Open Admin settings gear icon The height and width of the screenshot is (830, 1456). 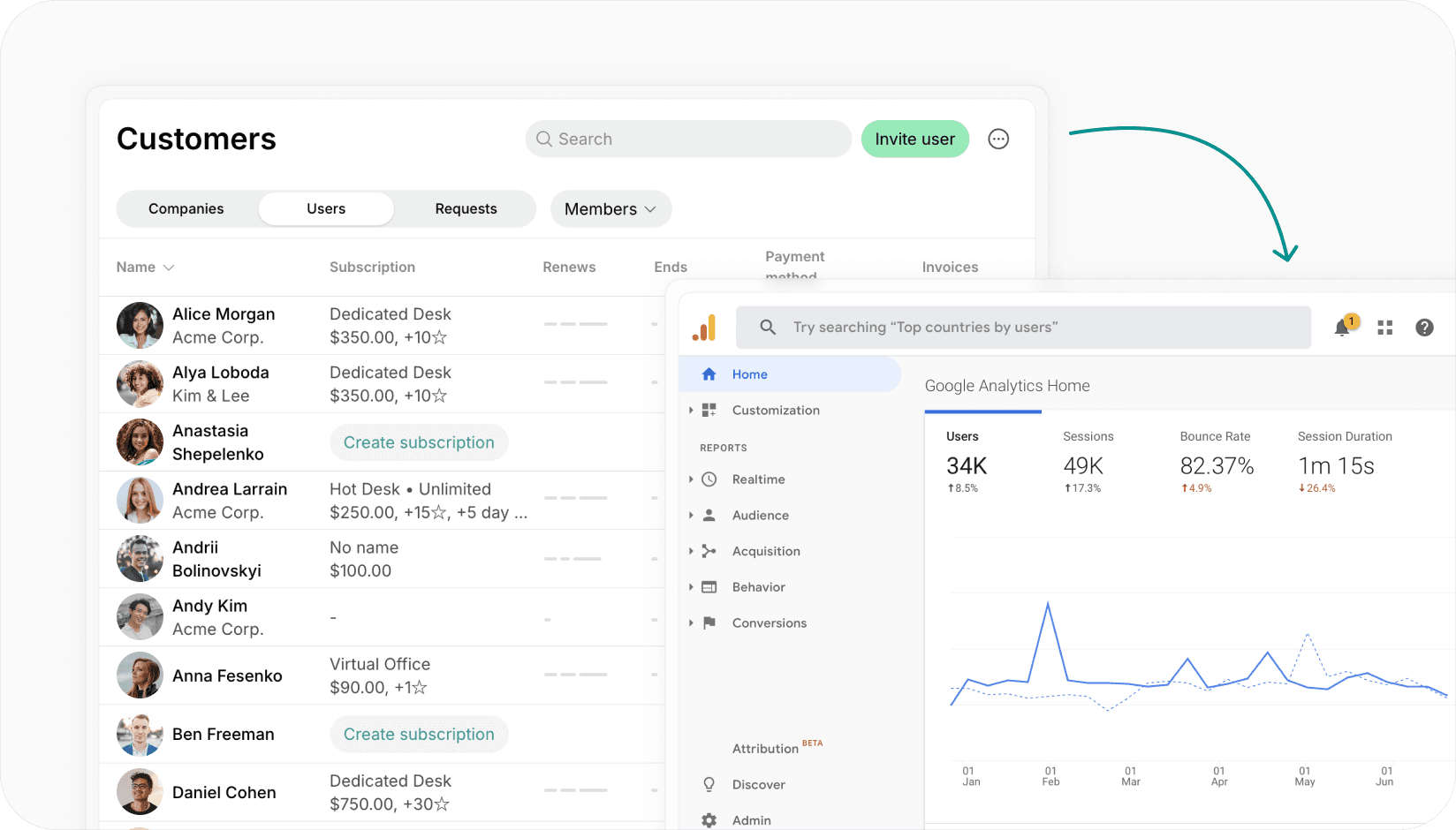[709, 819]
